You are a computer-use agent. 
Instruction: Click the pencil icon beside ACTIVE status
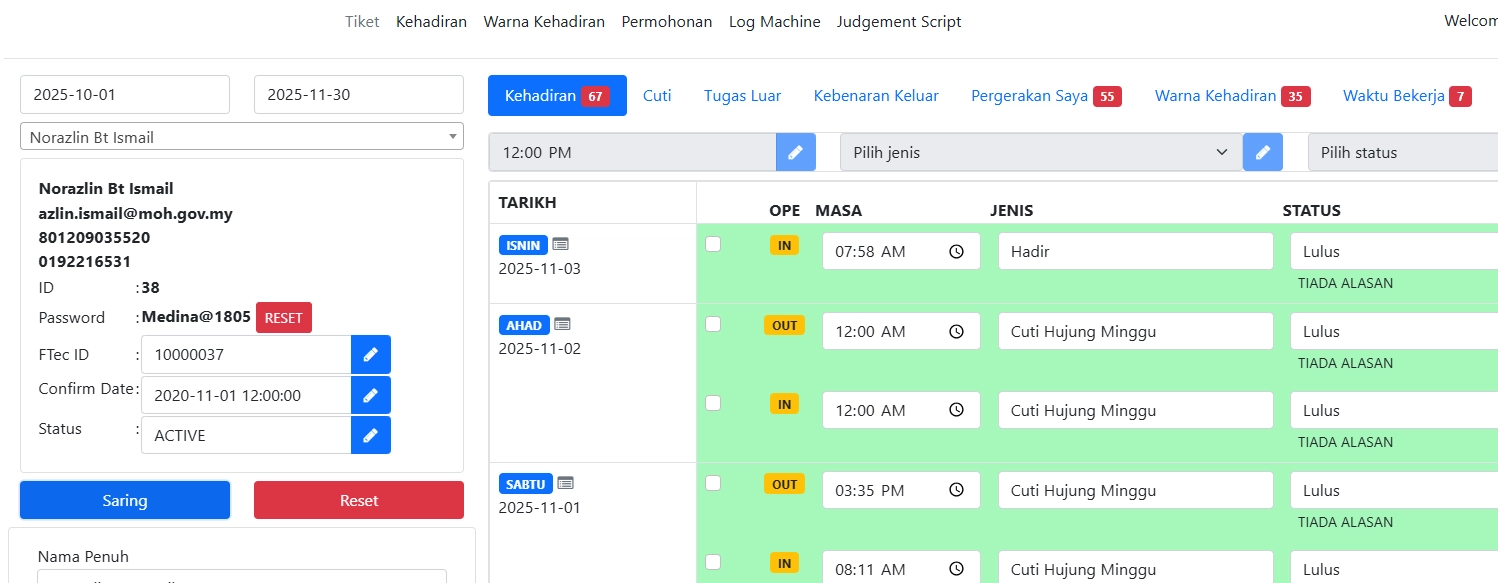(370, 435)
